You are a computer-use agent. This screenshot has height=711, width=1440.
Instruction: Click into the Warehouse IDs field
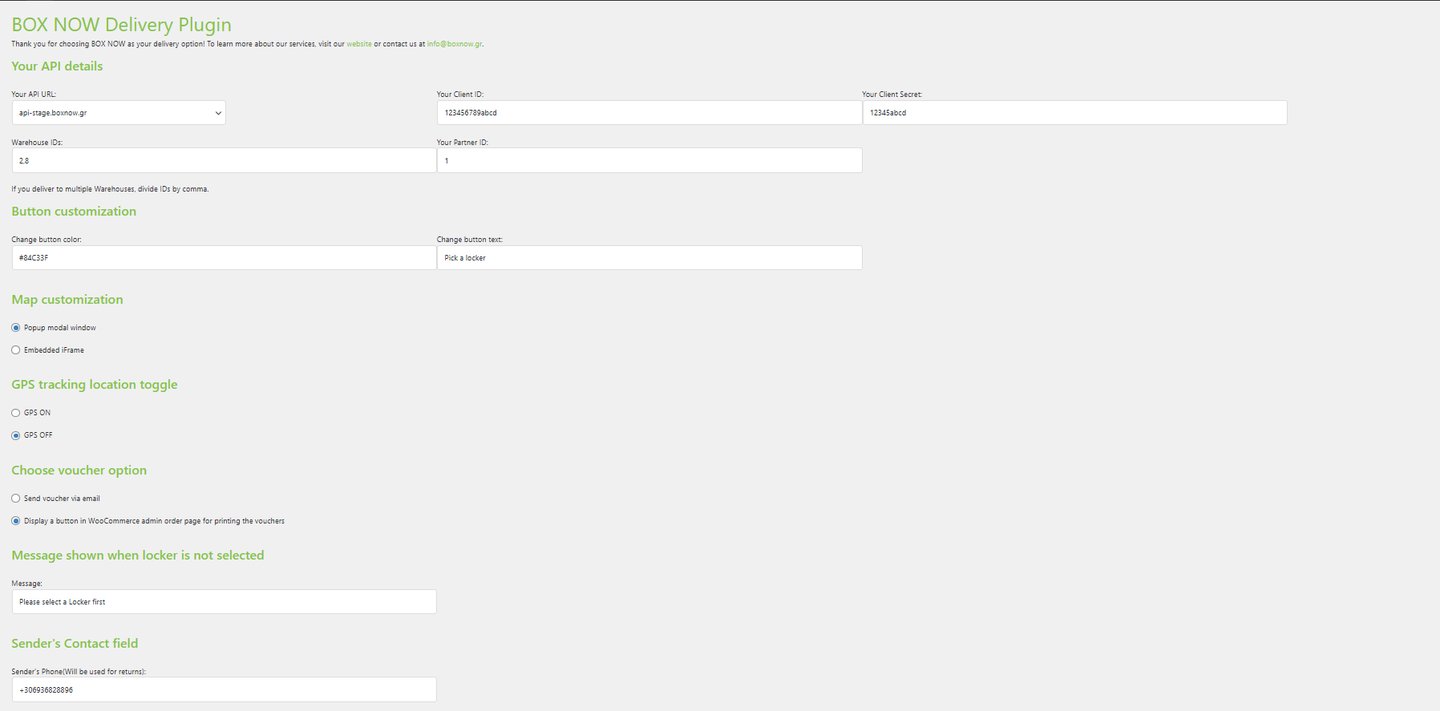(x=224, y=160)
